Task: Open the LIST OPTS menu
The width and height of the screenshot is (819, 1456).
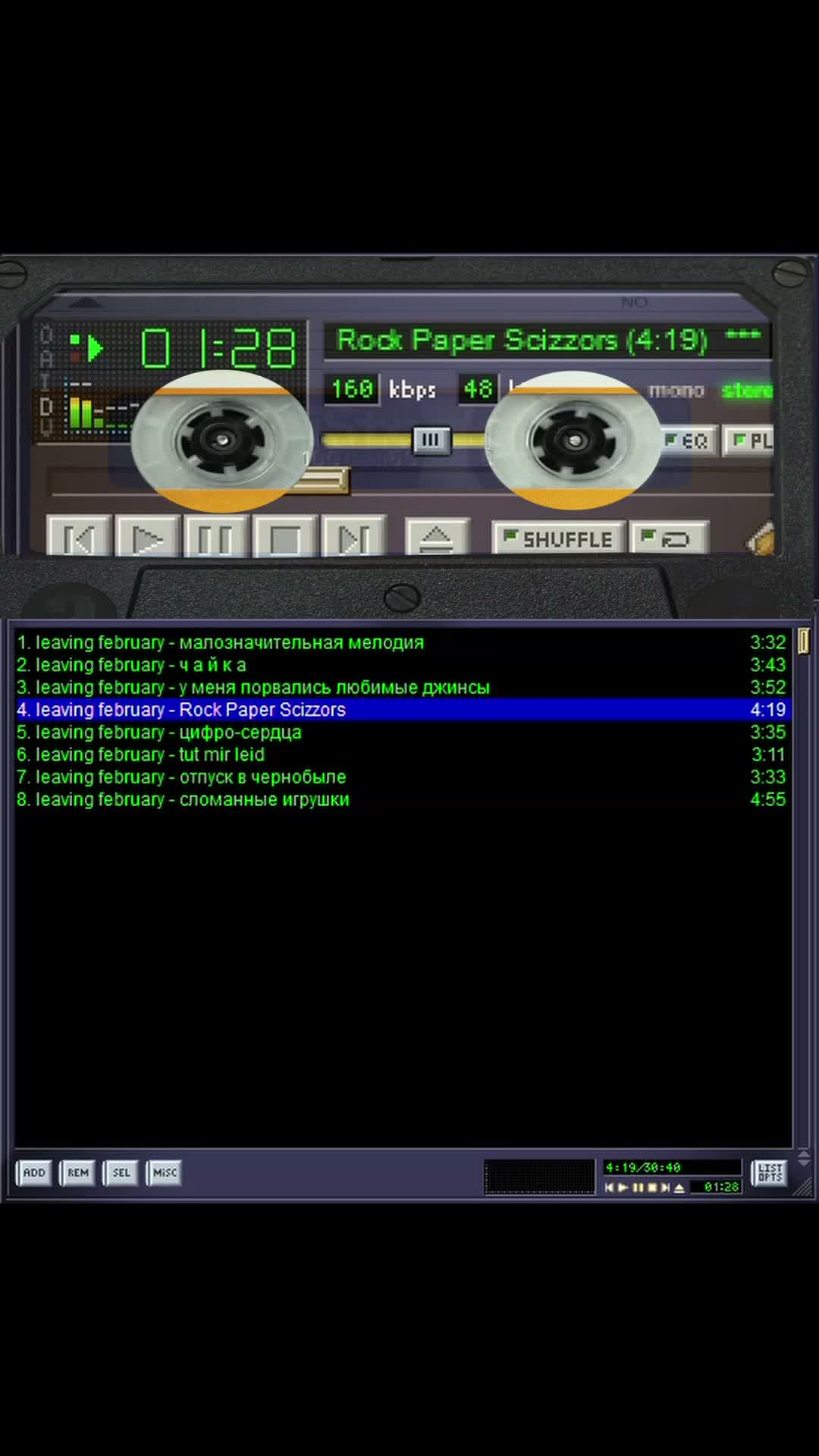Action: 770,1172
